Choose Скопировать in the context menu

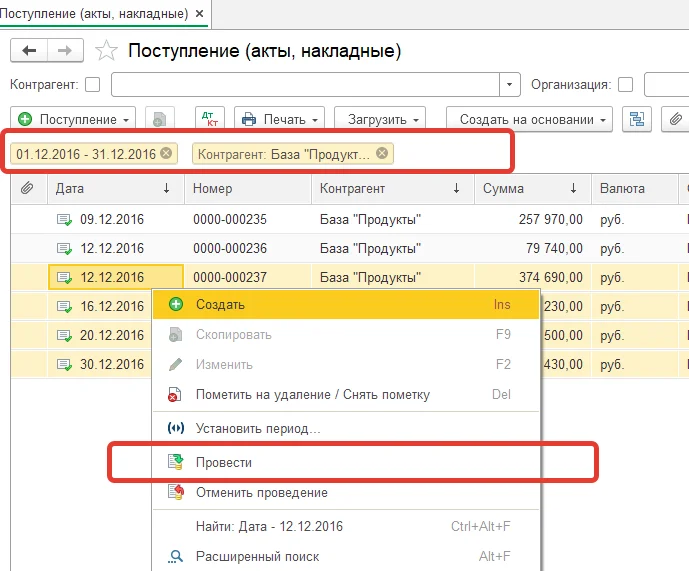click(x=346, y=335)
